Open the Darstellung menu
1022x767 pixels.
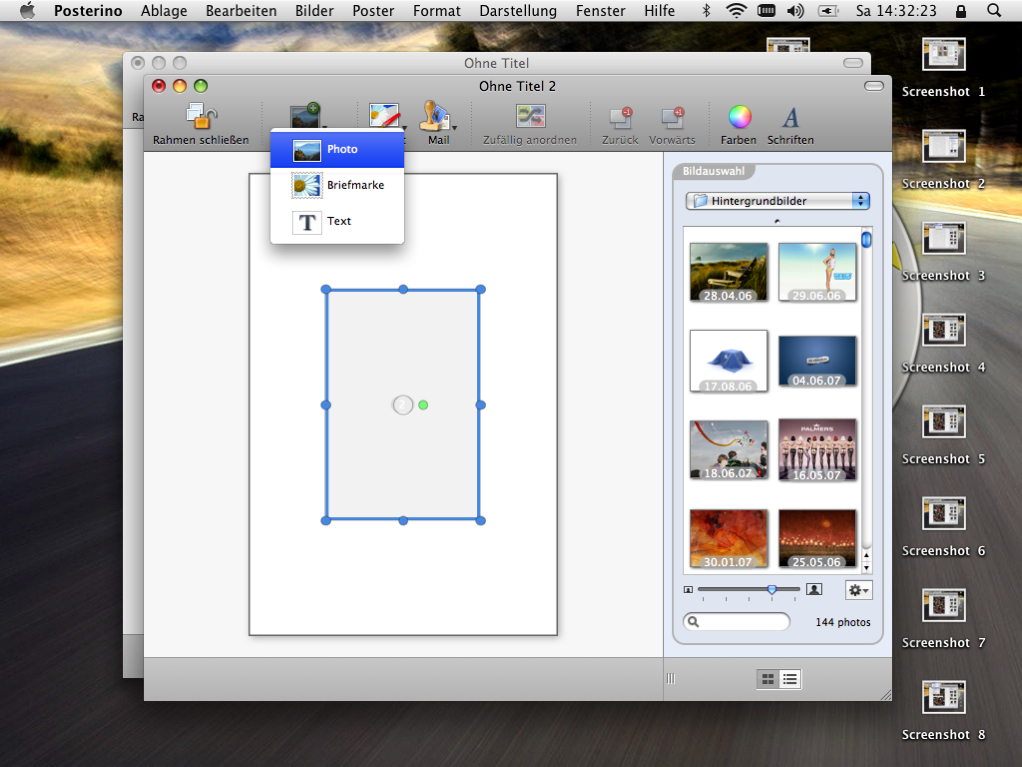click(x=518, y=10)
